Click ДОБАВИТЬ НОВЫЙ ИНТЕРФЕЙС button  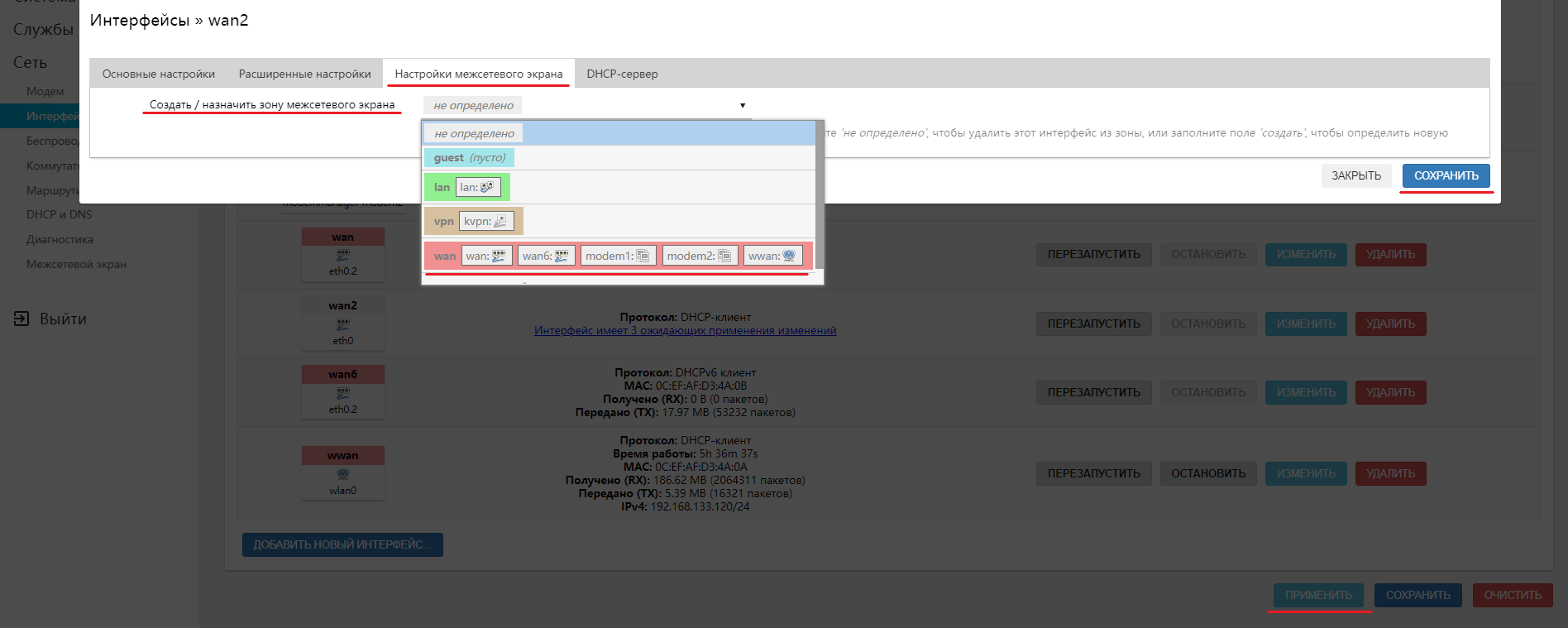342,544
